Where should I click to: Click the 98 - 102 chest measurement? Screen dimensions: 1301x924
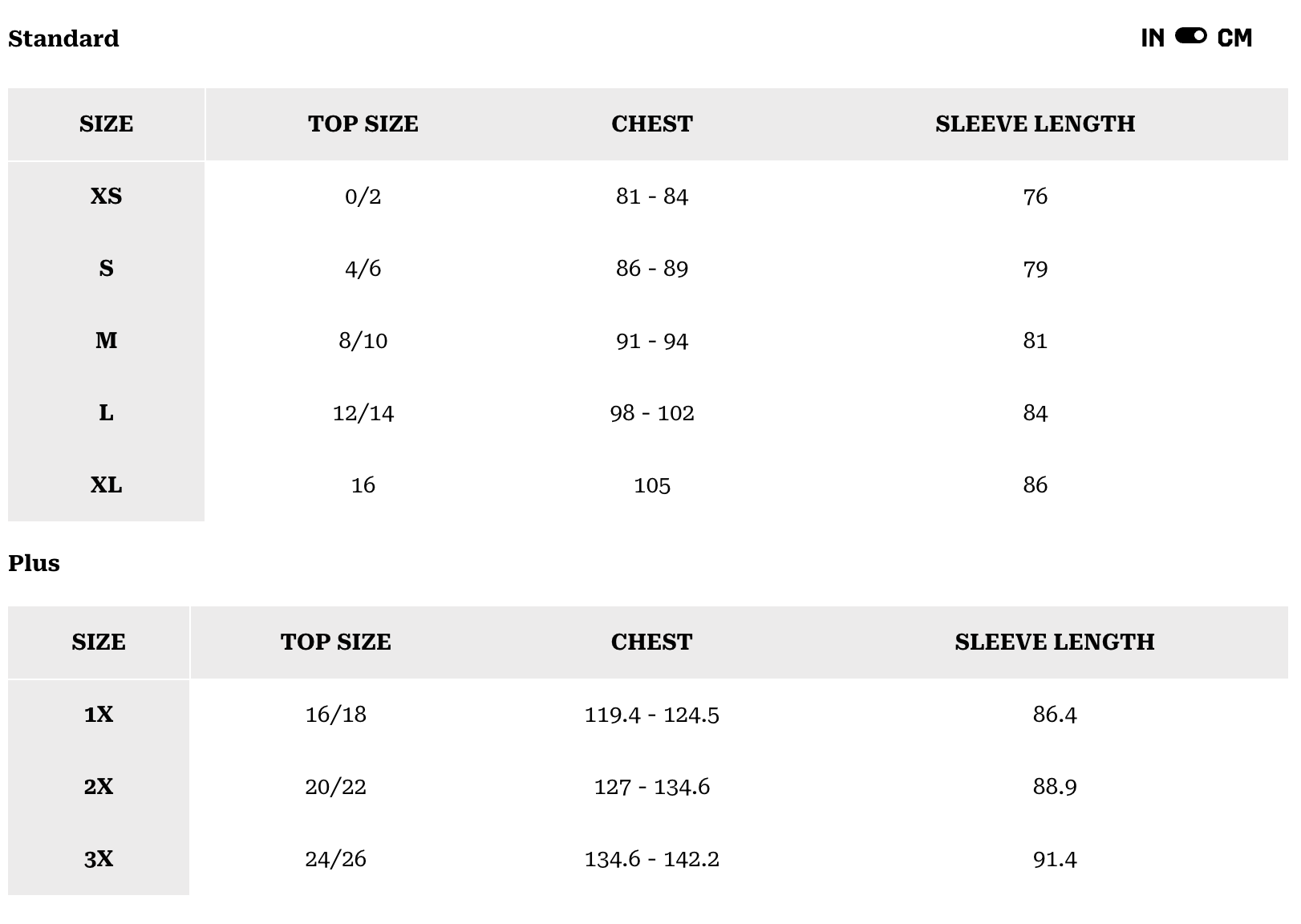(x=651, y=413)
